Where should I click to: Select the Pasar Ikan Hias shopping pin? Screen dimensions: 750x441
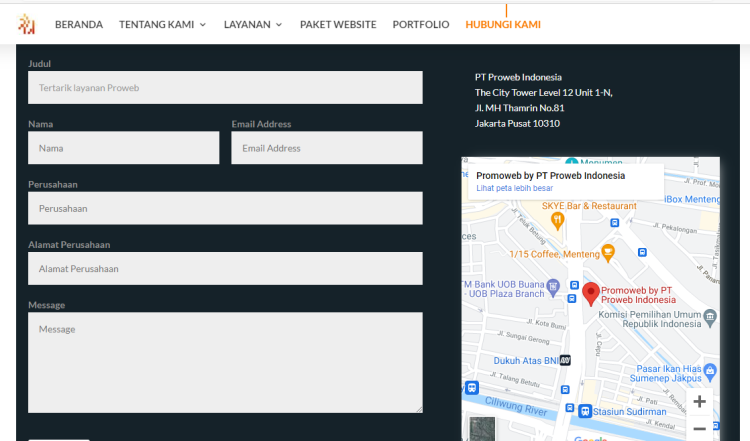[711, 372]
